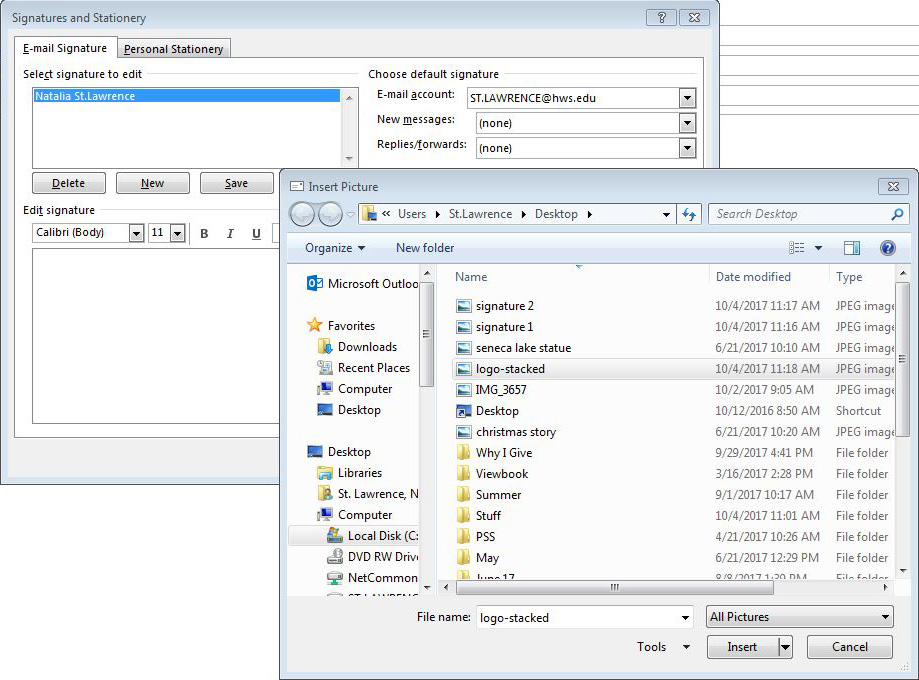Expand the Organize menu
Viewport: 919px width, 680px height.
[x=335, y=248]
